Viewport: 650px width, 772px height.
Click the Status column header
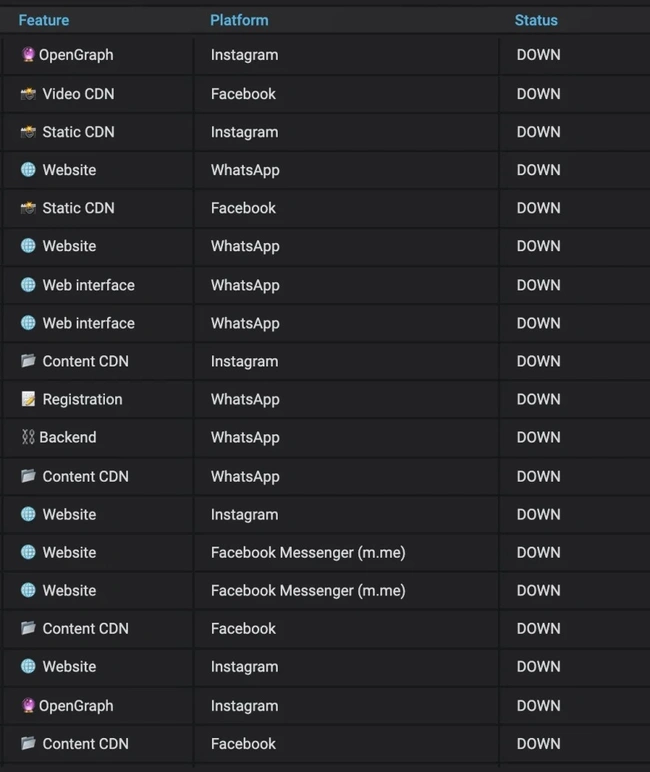coord(536,20)
